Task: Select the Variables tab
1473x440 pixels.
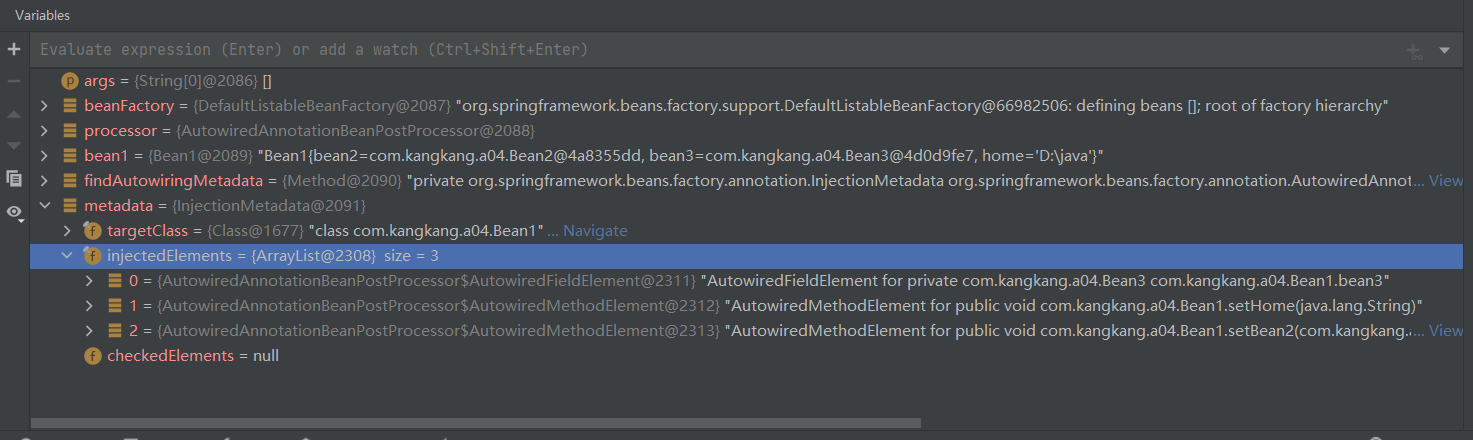Action: (x=42, y=15)
